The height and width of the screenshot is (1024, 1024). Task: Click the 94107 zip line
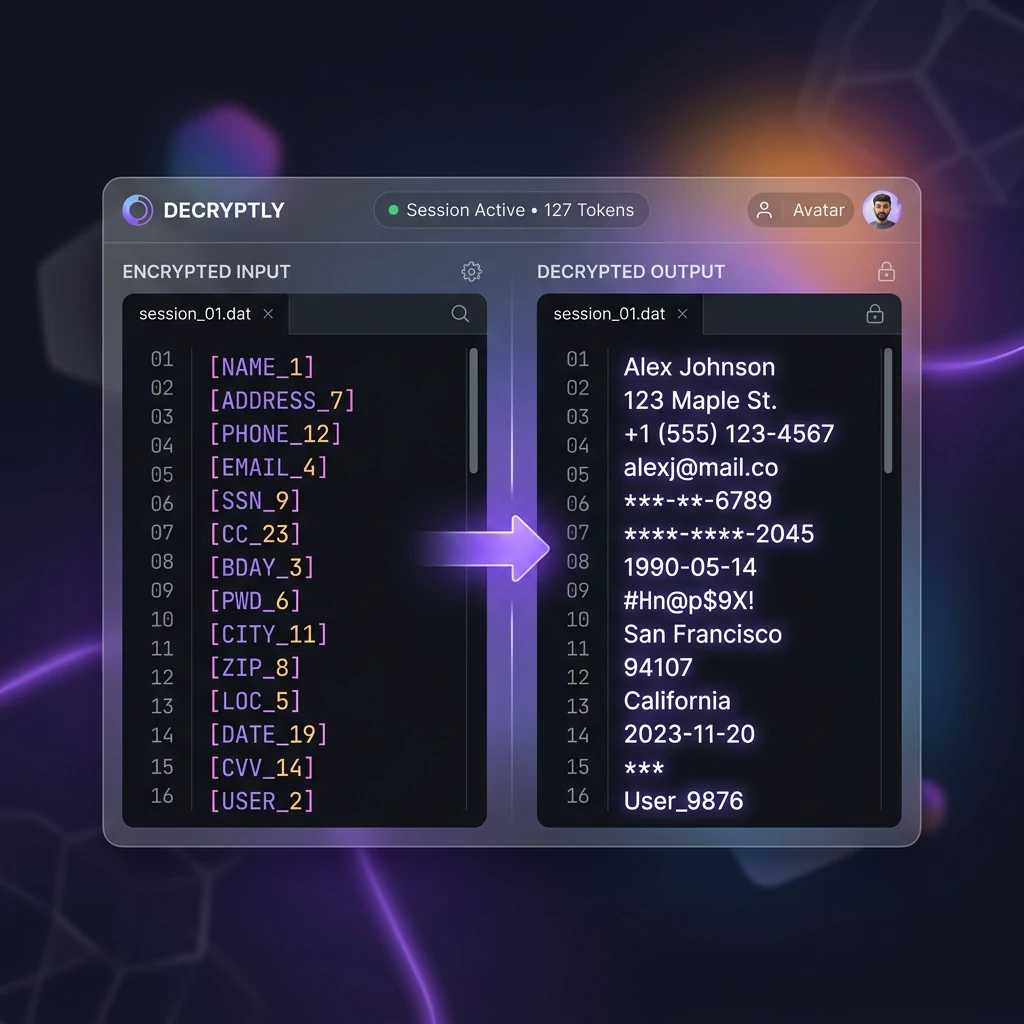[658, 667]
